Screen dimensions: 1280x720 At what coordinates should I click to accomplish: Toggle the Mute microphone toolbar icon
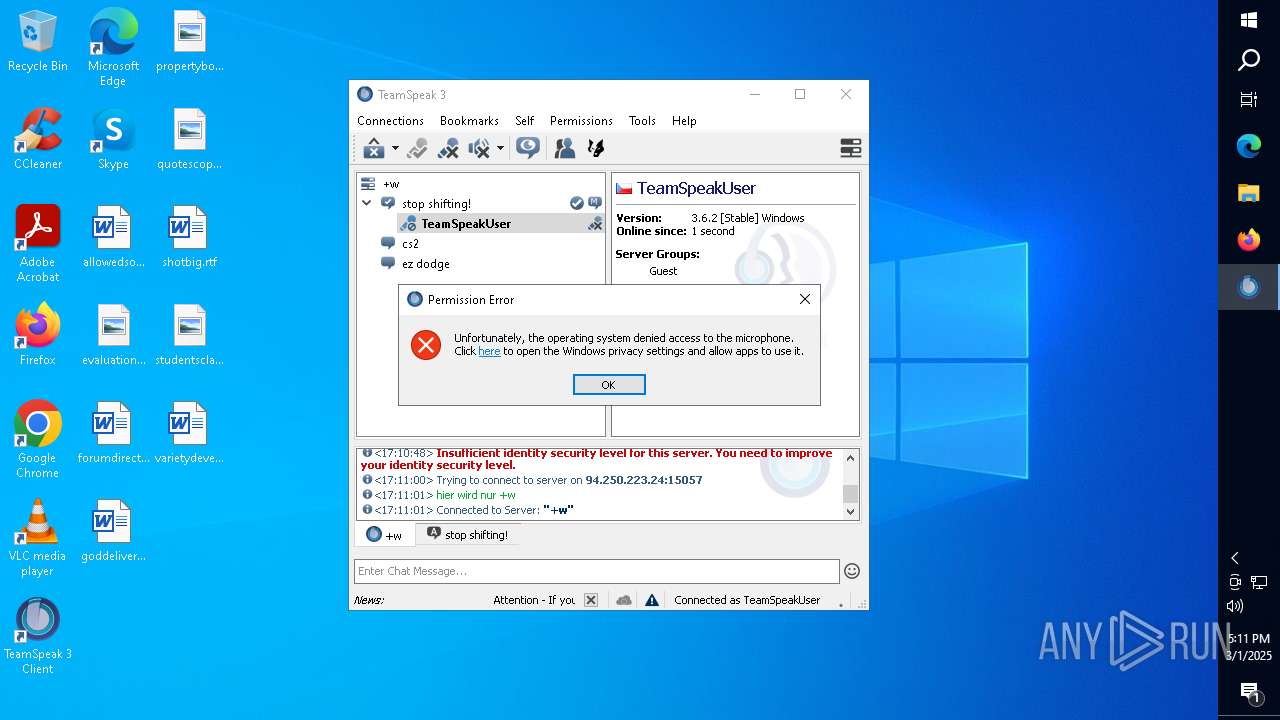448,149
